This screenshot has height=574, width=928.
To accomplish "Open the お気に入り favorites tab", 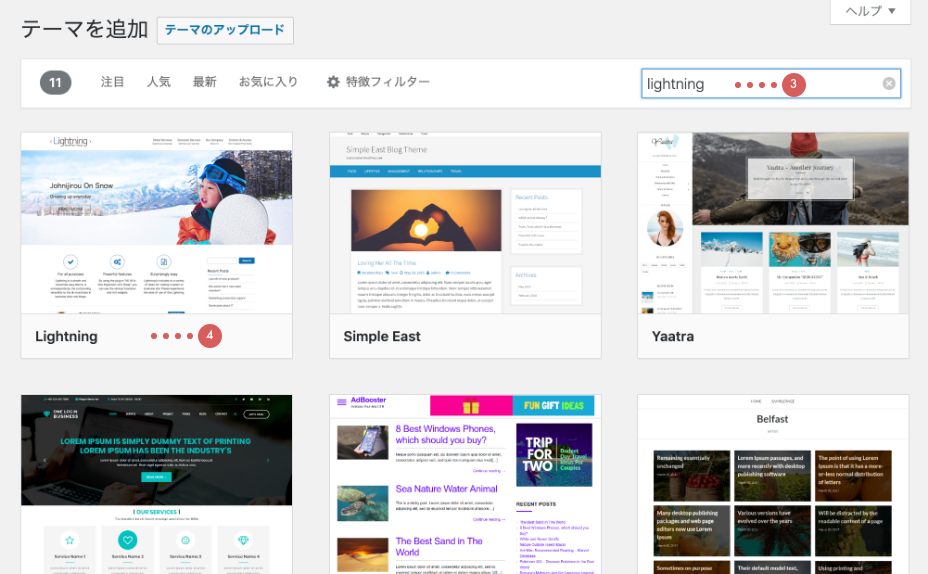I will pos(268,82).
